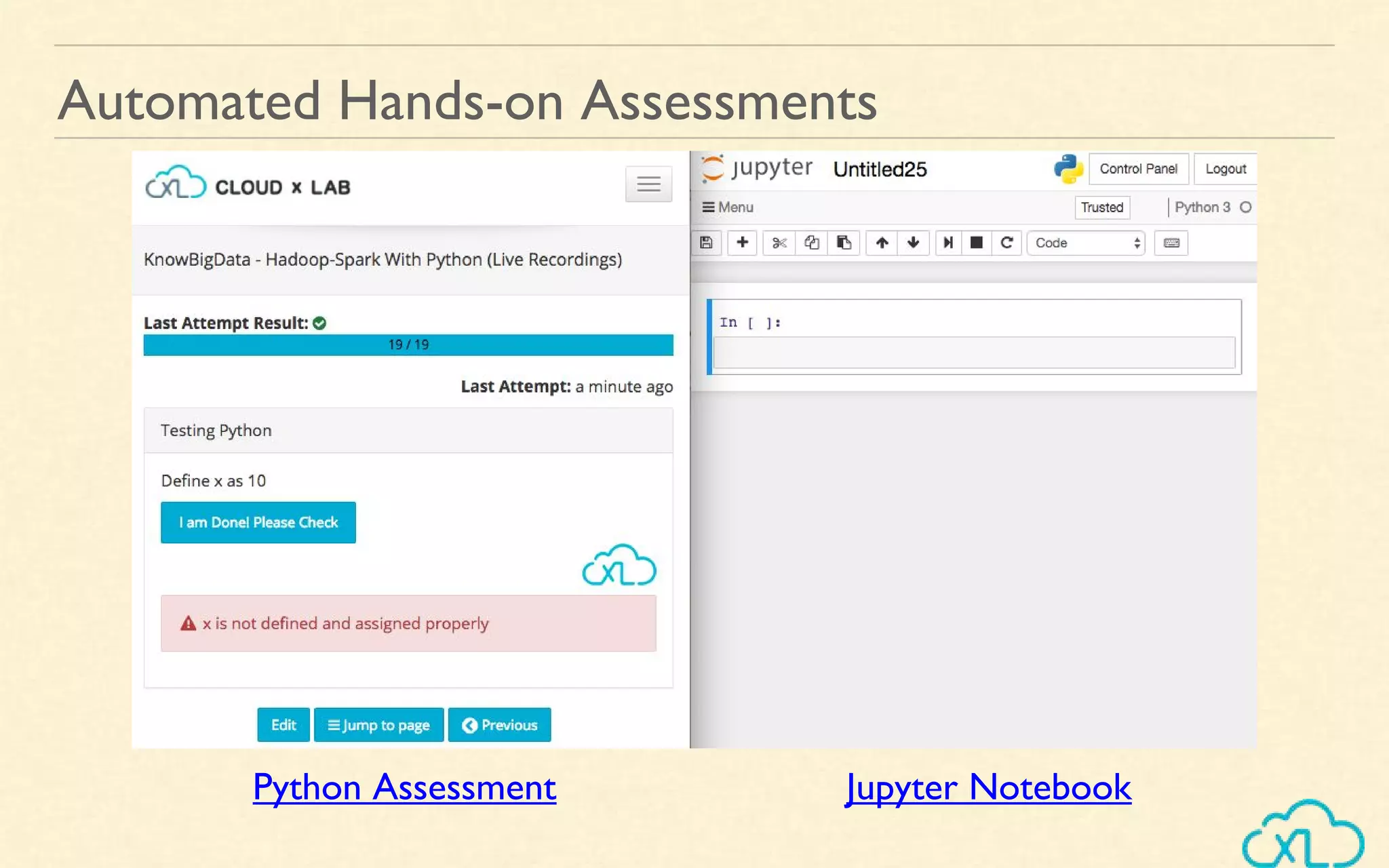Screen dimensions: 1389x868
Task: Insert a cell below with the plus icon
Action: tap(743, 243)
